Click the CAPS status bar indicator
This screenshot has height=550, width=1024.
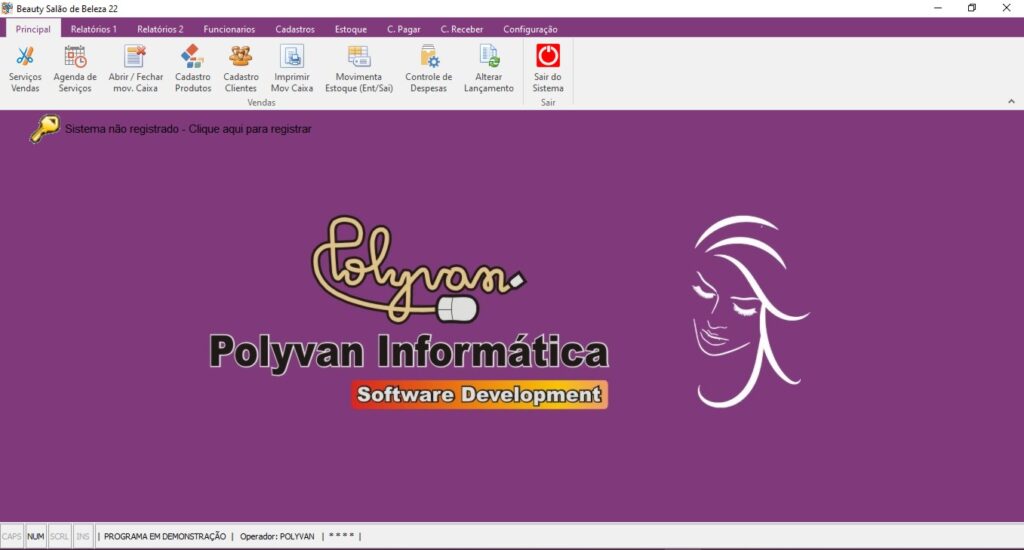pos(12,536)
